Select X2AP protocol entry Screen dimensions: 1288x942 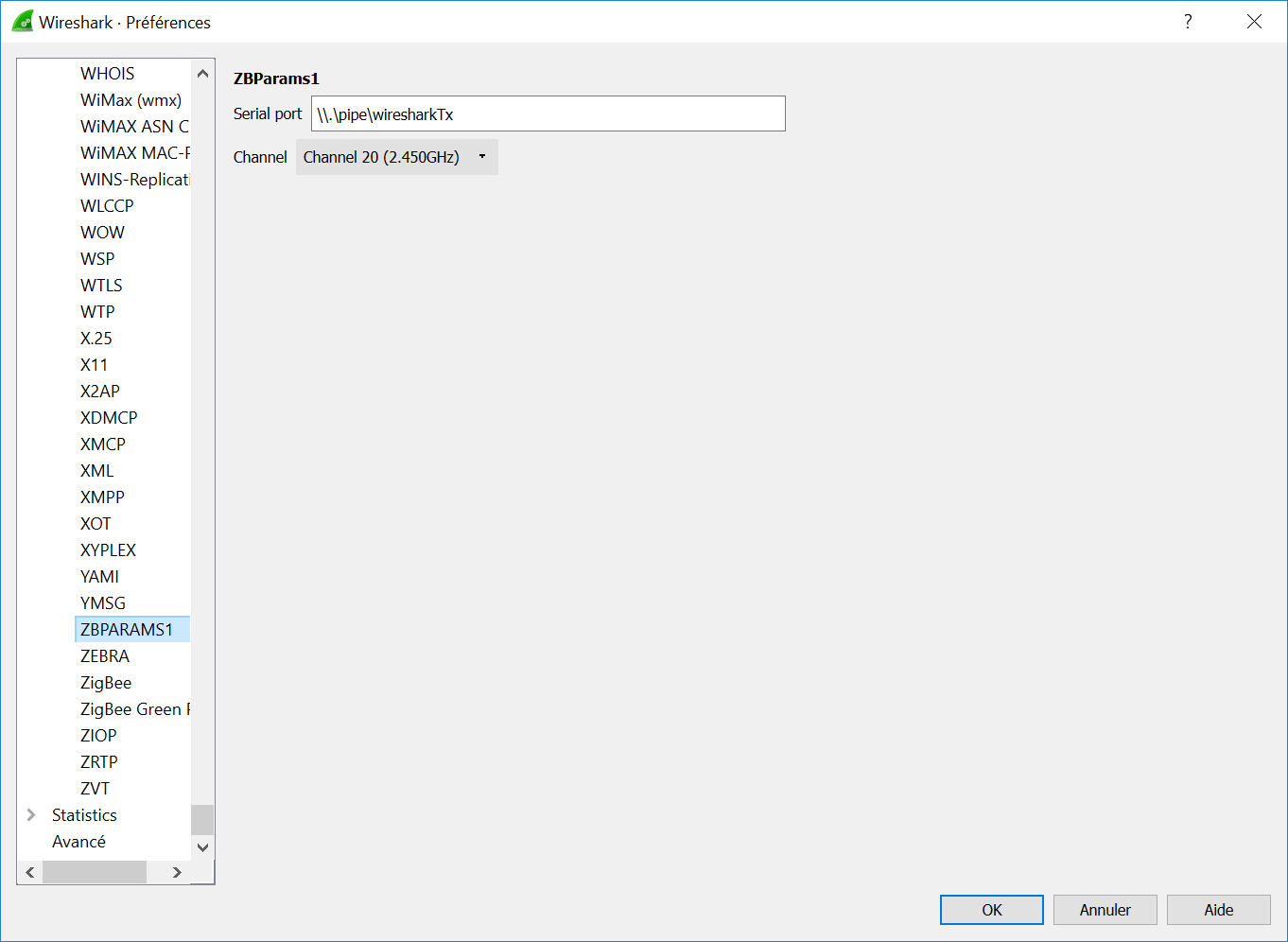pos(99,392)
